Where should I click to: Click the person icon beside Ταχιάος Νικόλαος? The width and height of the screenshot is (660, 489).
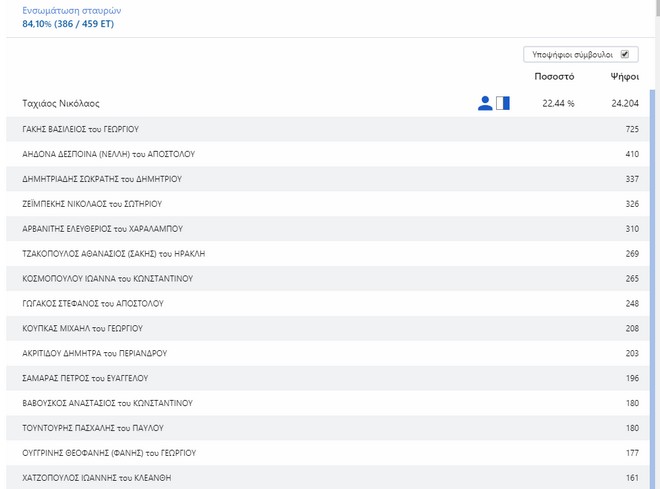point(485,103)
